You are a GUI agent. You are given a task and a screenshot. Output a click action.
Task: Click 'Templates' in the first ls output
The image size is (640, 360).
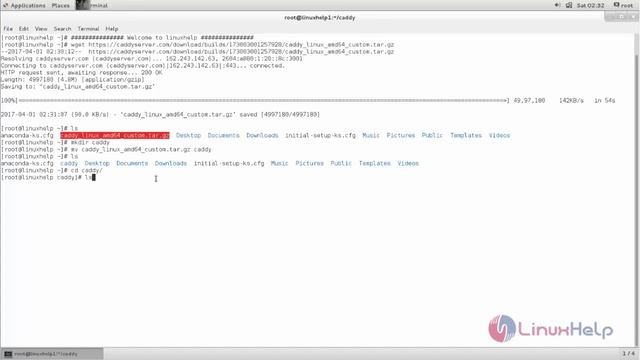click(466, 135)
